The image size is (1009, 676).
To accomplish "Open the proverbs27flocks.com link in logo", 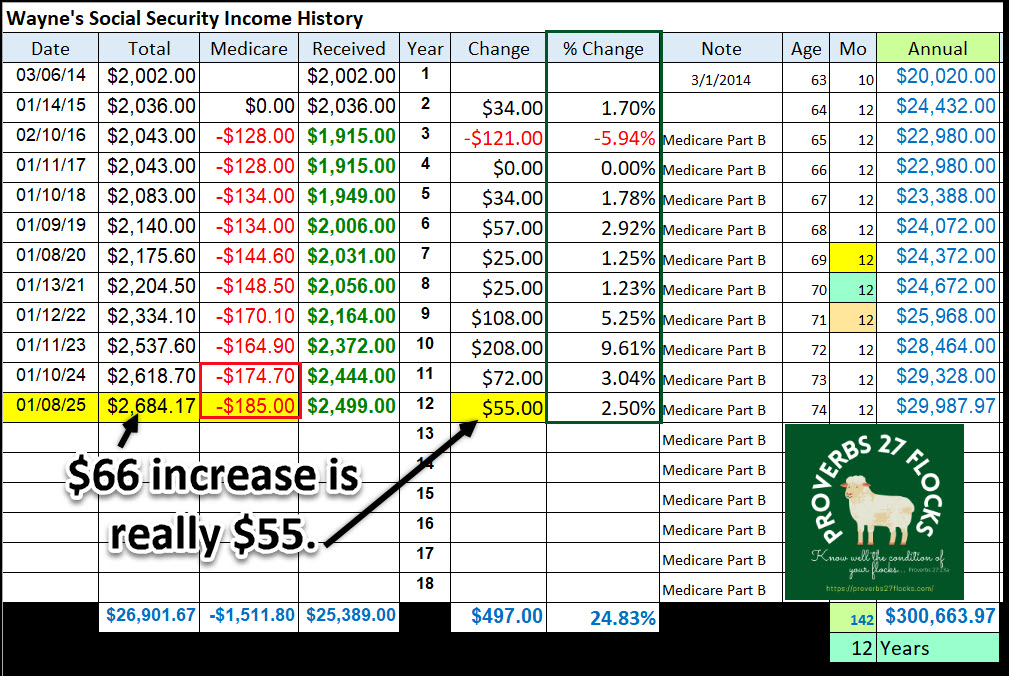I will coord(873,588).
